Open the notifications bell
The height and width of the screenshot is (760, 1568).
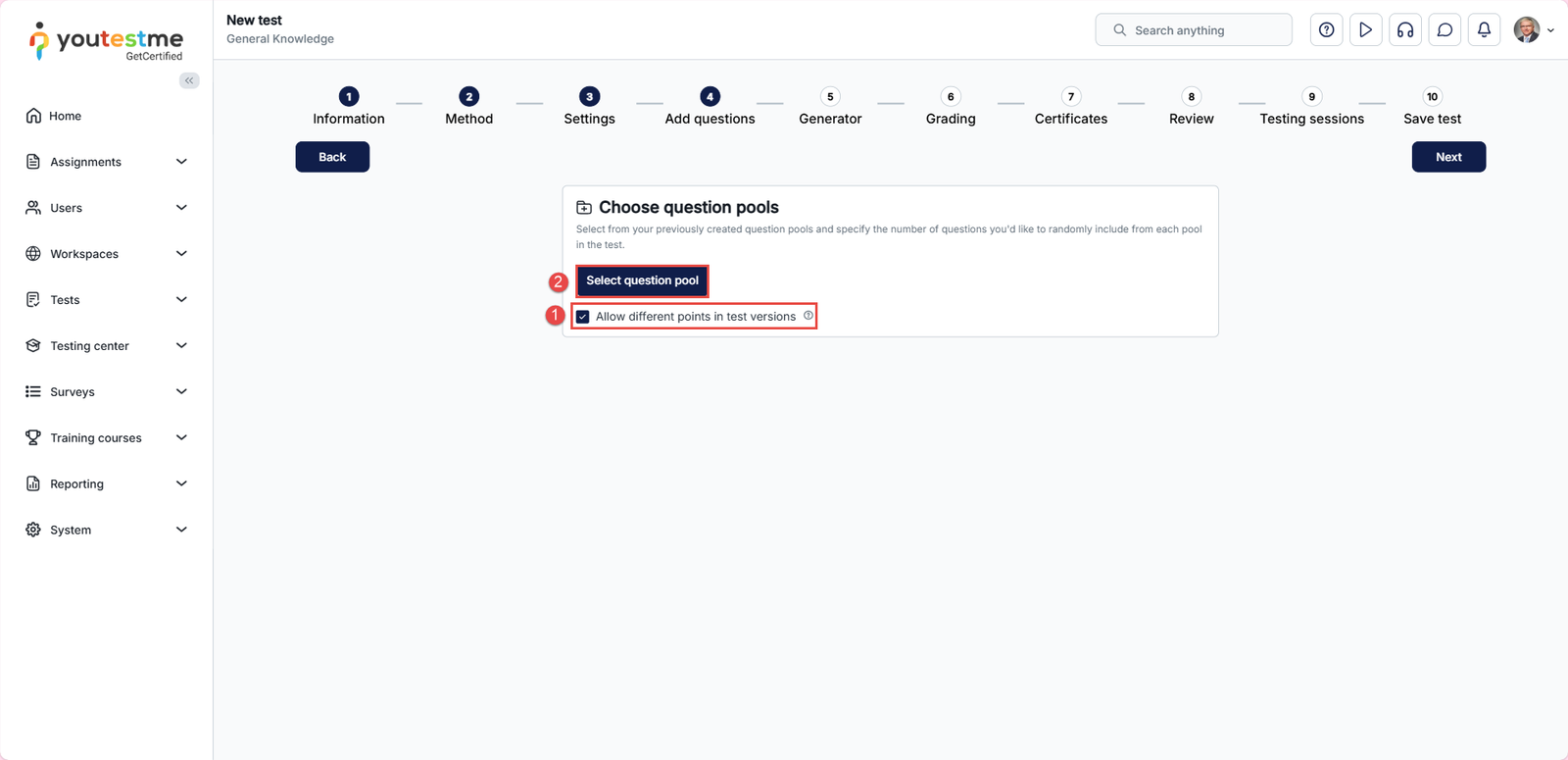point(1484,30)
